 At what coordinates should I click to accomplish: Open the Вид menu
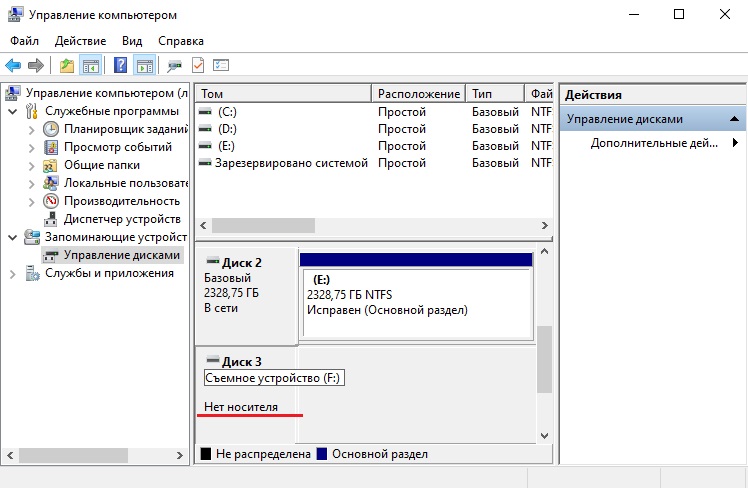(x=132, y=41)
